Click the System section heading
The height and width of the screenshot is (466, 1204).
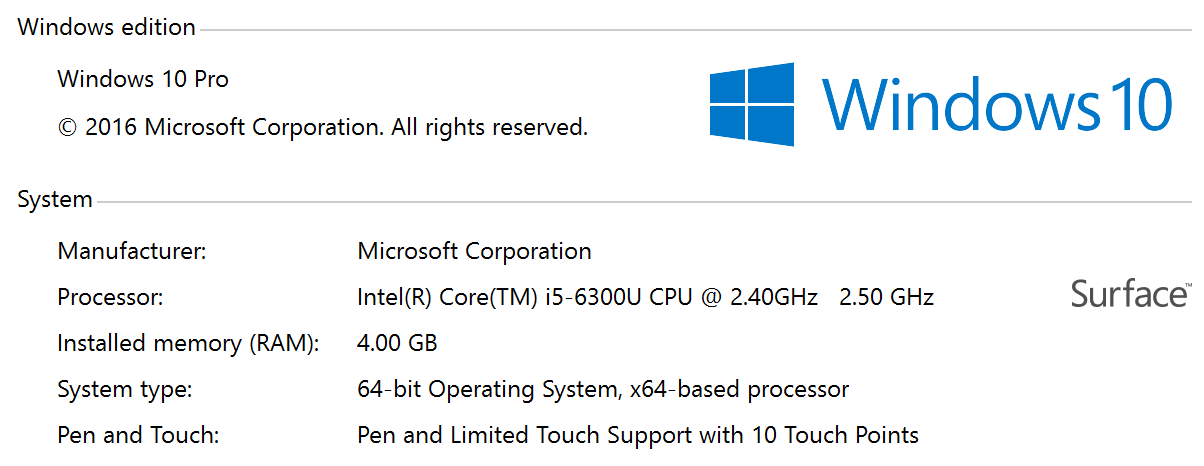(55, 199)
